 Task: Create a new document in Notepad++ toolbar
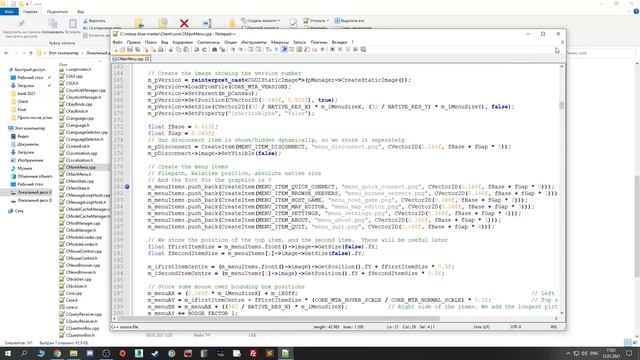(x=116, y=49)
